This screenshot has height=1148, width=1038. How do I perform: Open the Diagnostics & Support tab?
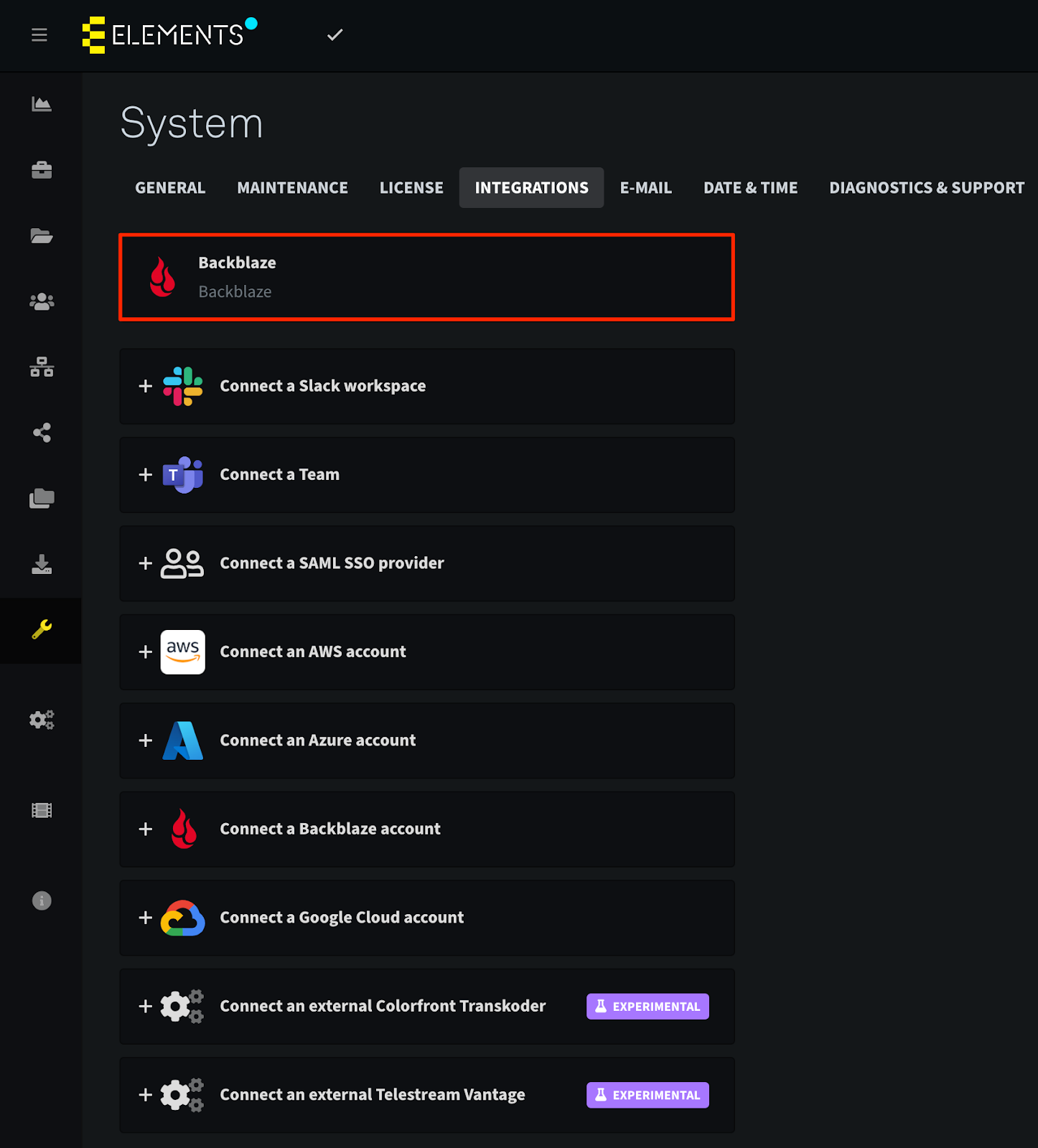pyautogui.click(x=927, y=188)
